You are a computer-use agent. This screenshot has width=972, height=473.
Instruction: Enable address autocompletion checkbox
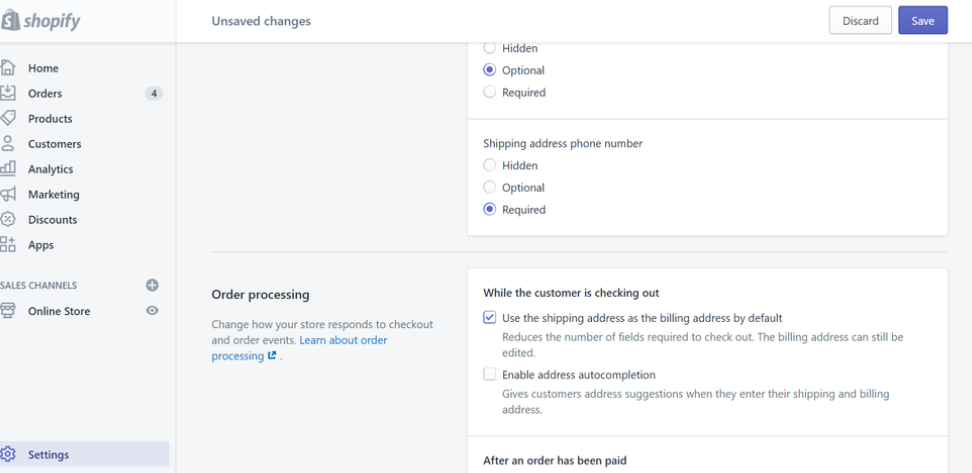489,374
